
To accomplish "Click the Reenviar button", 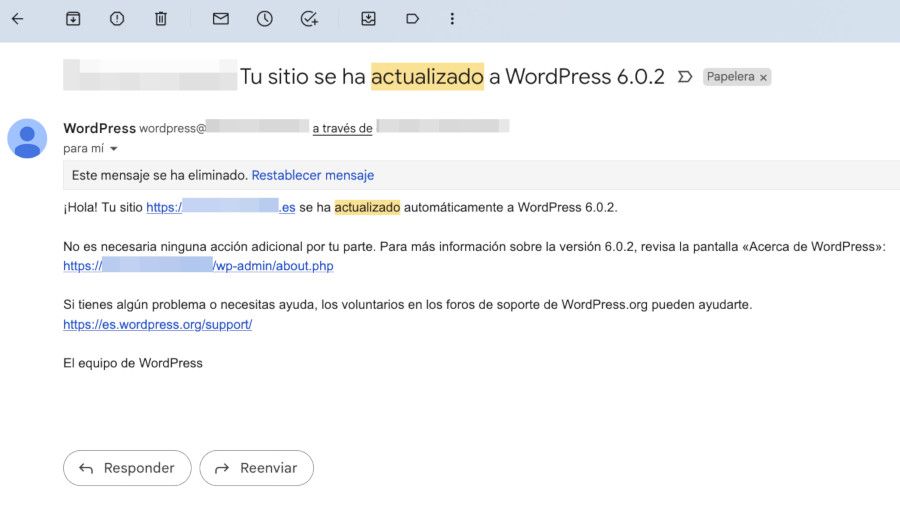I will [x=257, y=468].
